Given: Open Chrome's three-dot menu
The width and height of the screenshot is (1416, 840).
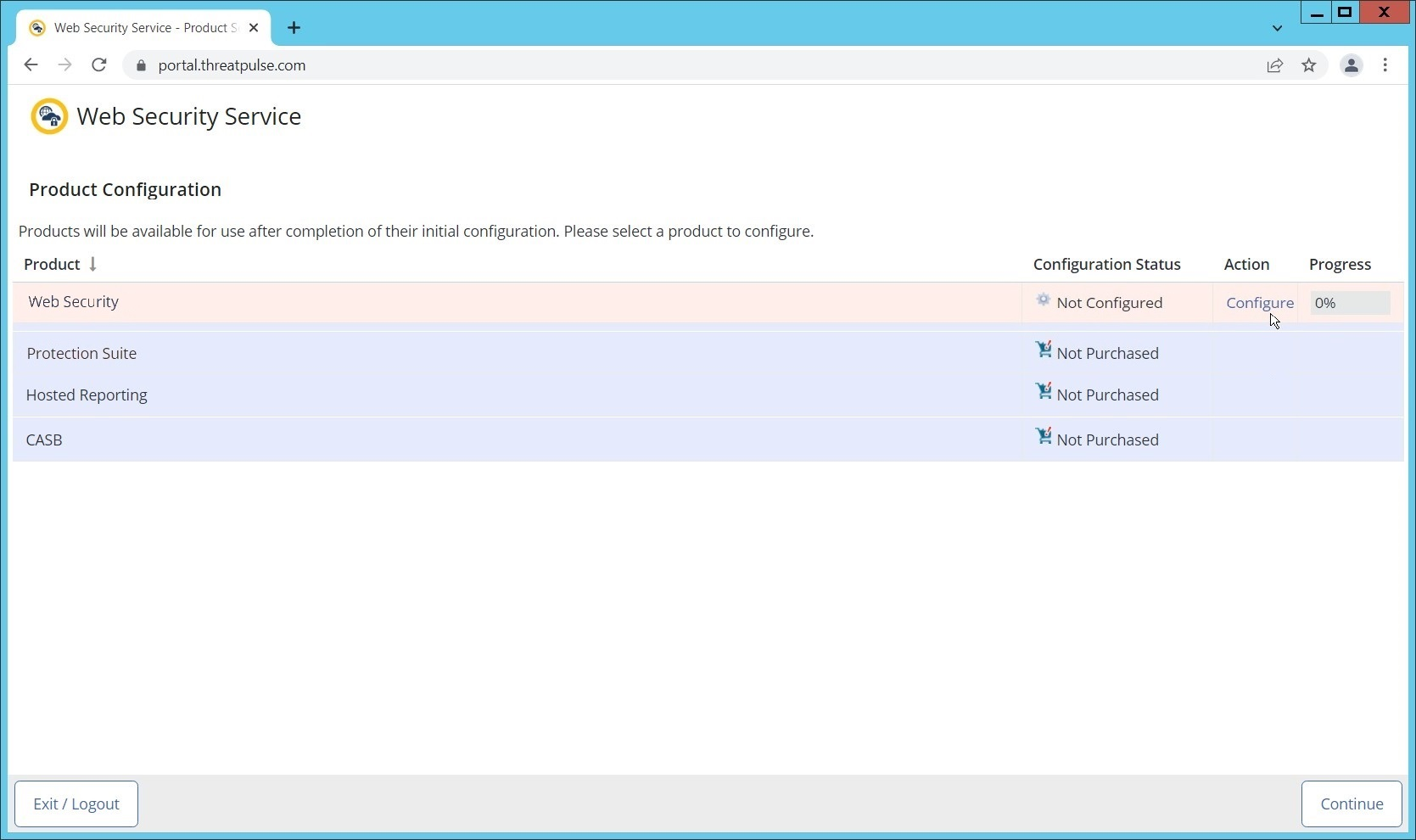Looking at the screenshot, I should pyautogui.click(x=1385, y=65).
